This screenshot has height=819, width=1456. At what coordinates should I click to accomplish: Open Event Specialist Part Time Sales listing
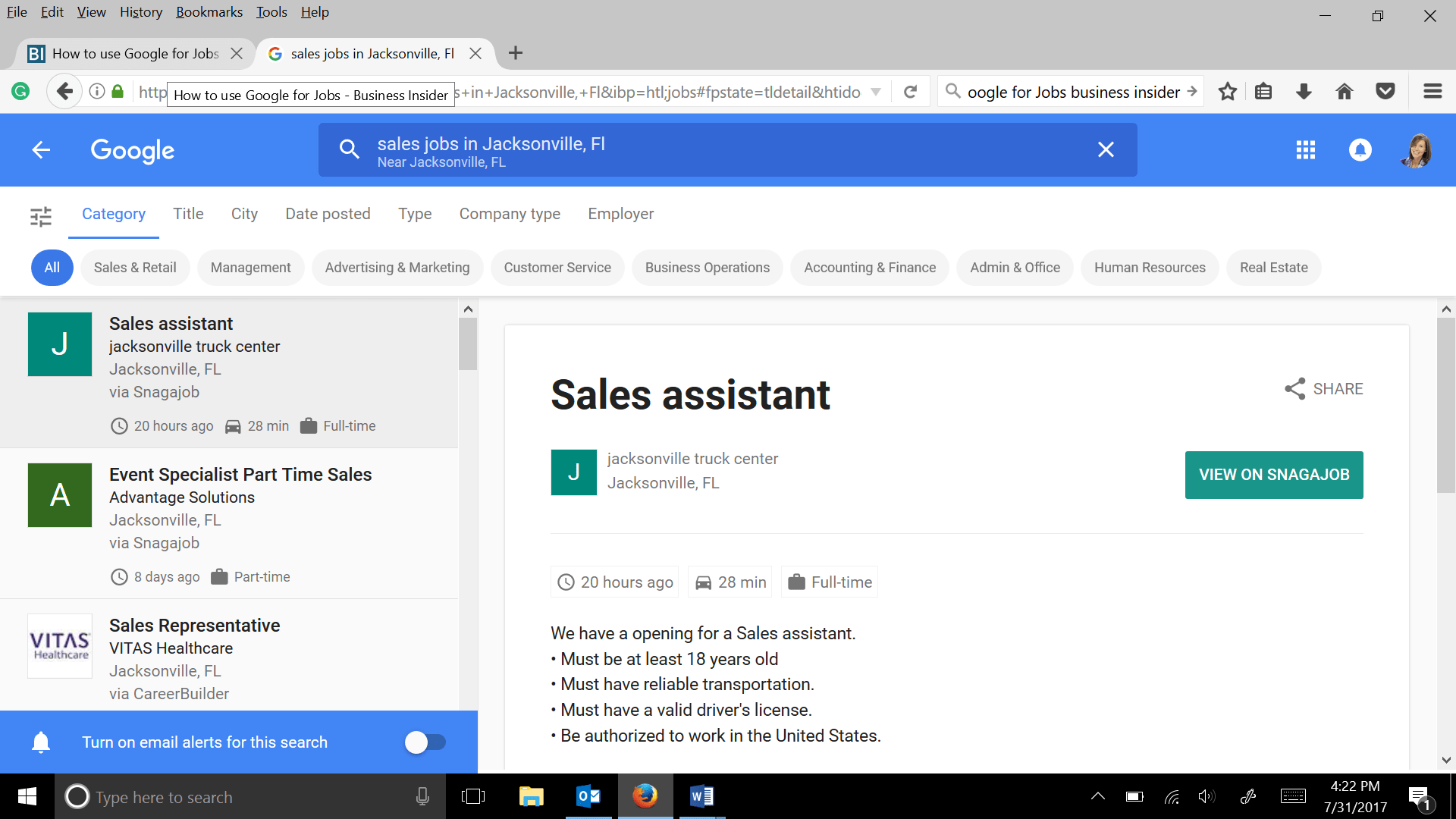point(240,475)
